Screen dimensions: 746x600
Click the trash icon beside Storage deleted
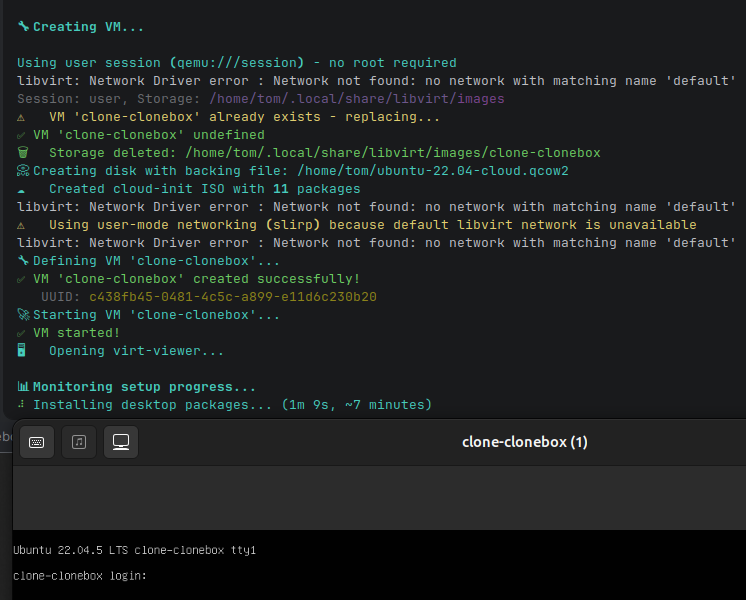click(x=23, y=153)
